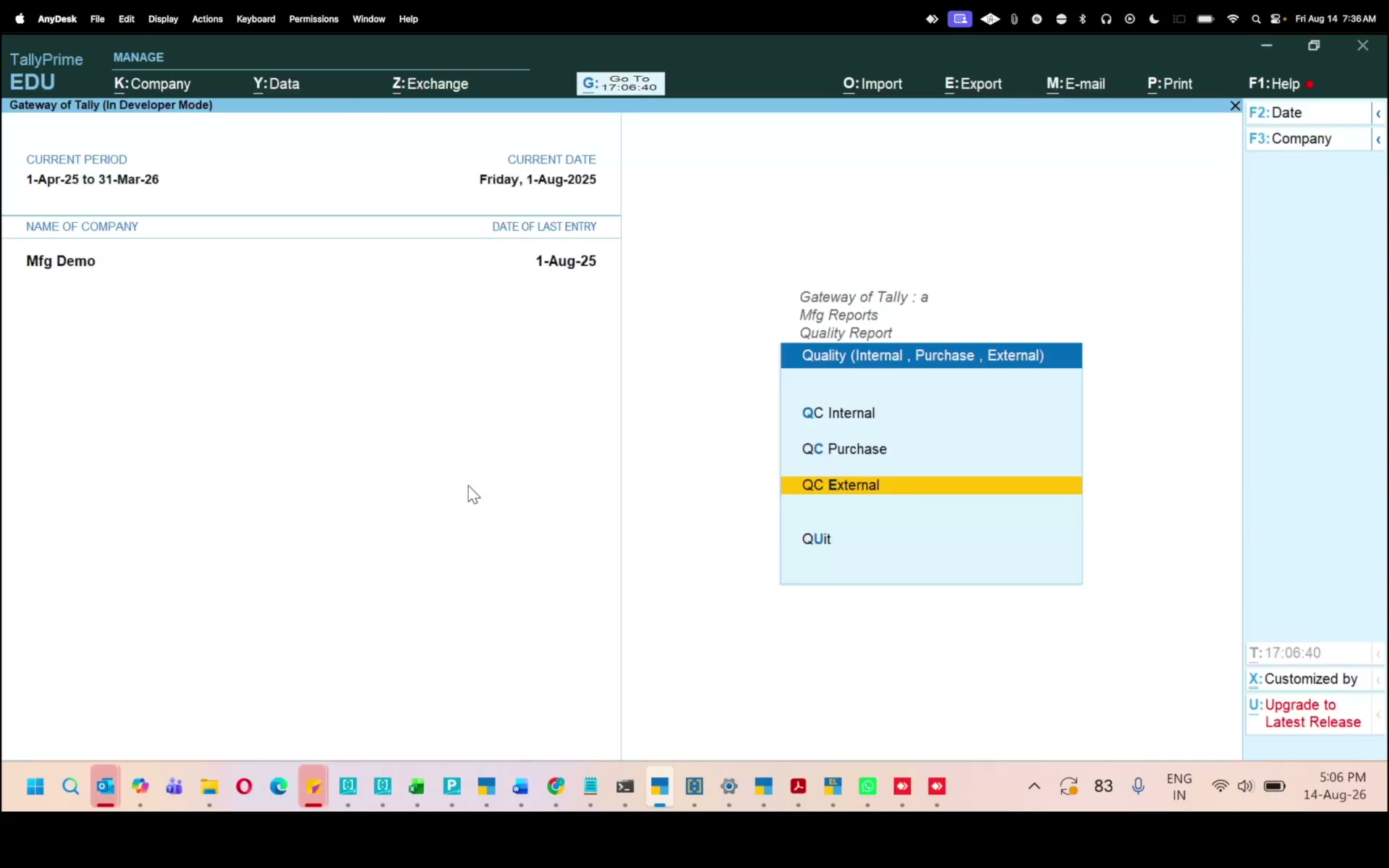
Task: Show hidden tray icons chevron
Action: pos(1035,786)
